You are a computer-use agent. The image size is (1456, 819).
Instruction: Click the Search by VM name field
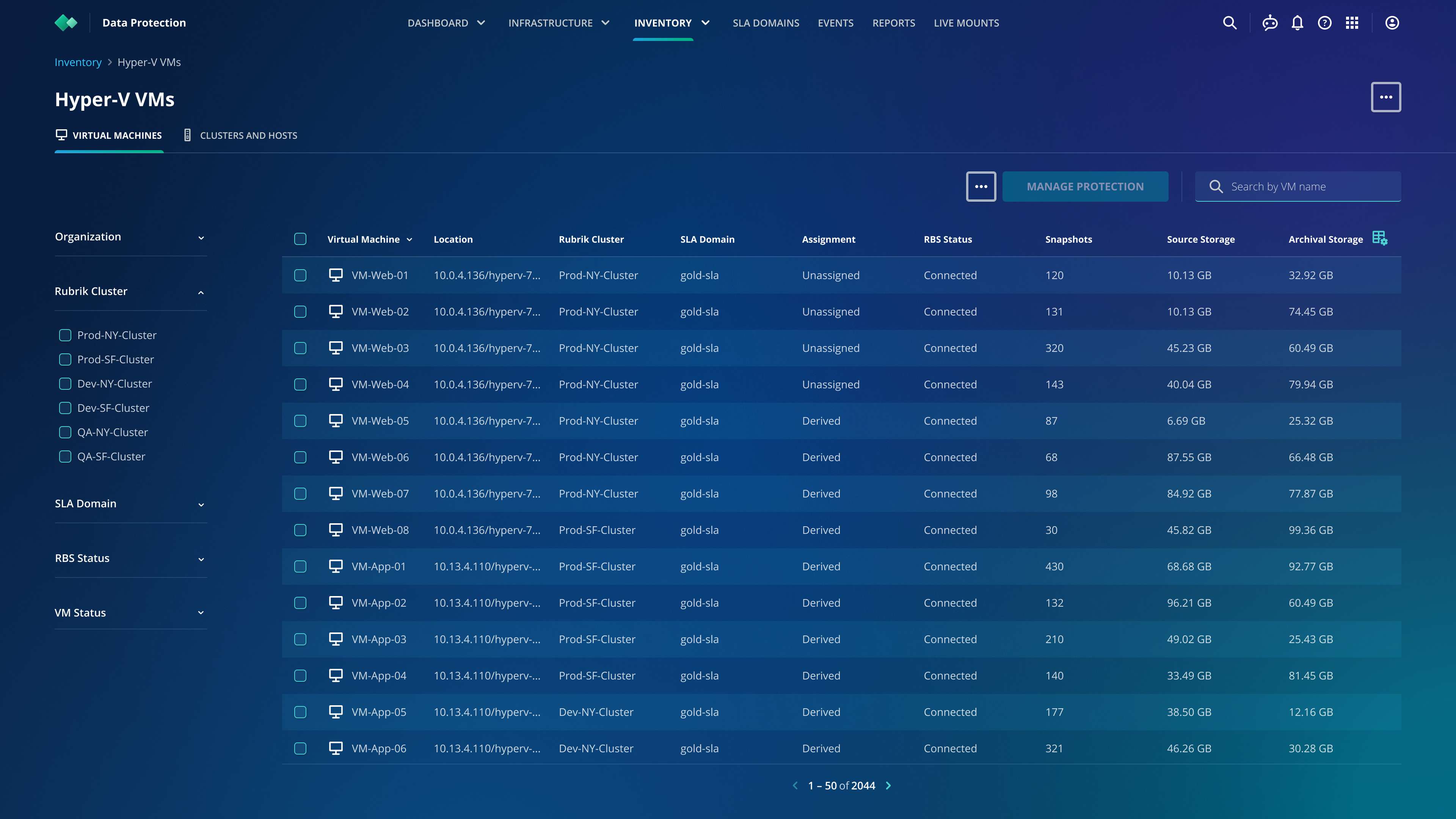[x=1305, y=187]
